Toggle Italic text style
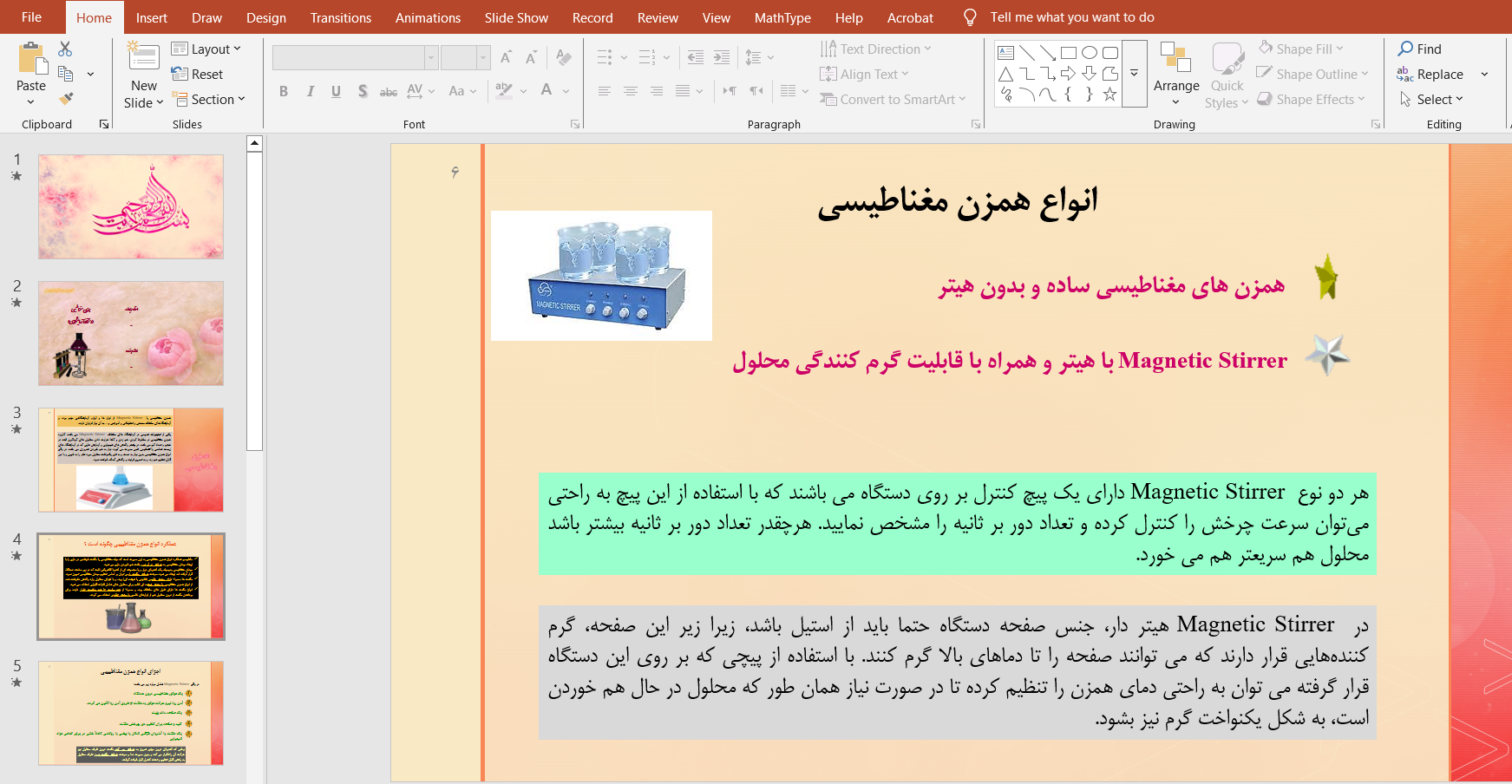 coord(310,91)
